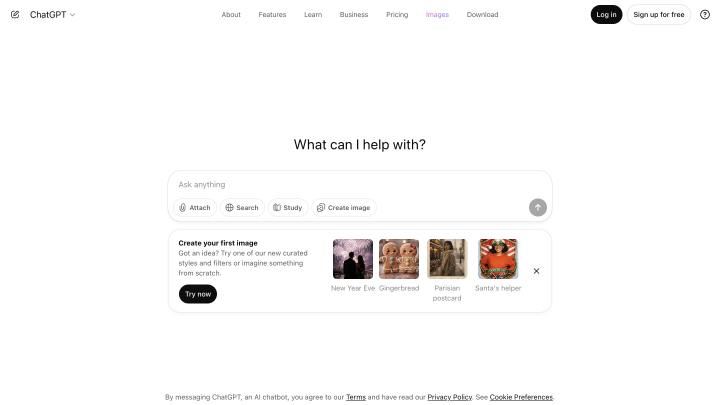The width and height of the screenshot is (720, 405).
Task: Click the send arrow button
Action: (538, 208)
